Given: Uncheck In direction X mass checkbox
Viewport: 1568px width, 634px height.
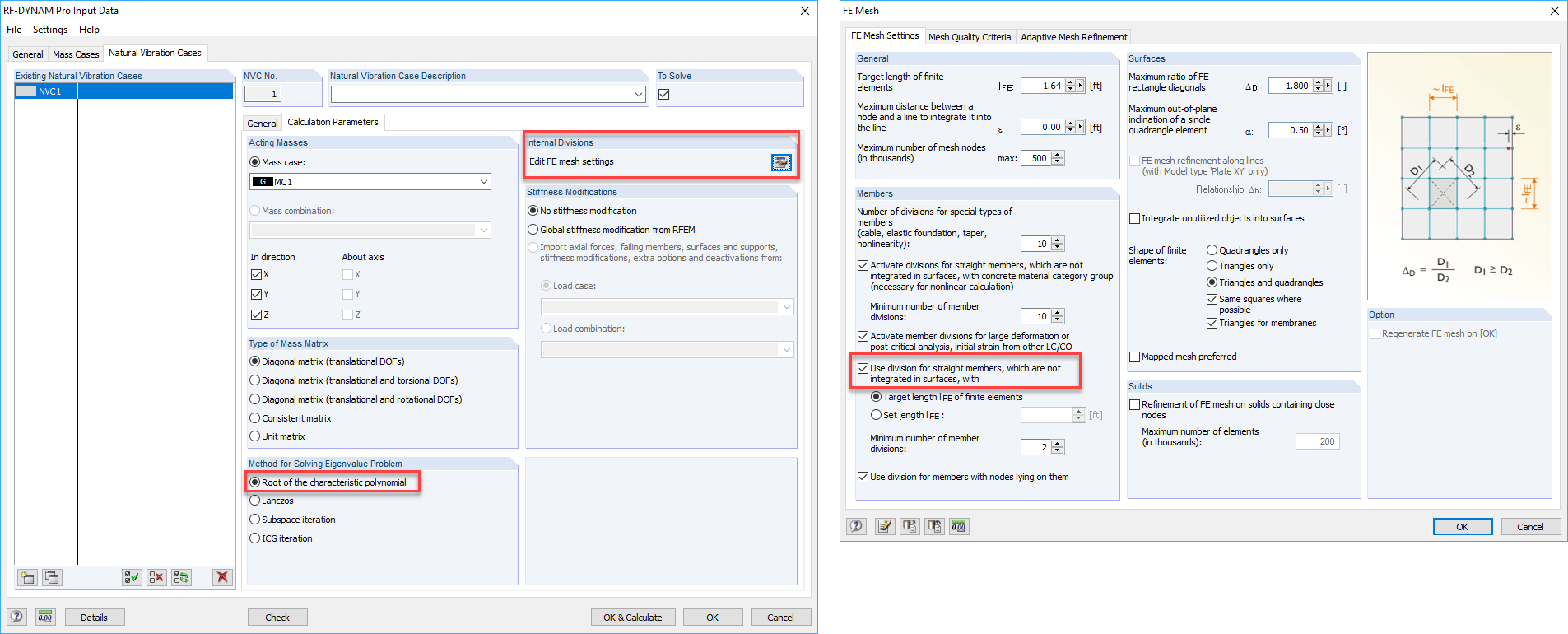Looking at the screenshot, I should point(256,275).
